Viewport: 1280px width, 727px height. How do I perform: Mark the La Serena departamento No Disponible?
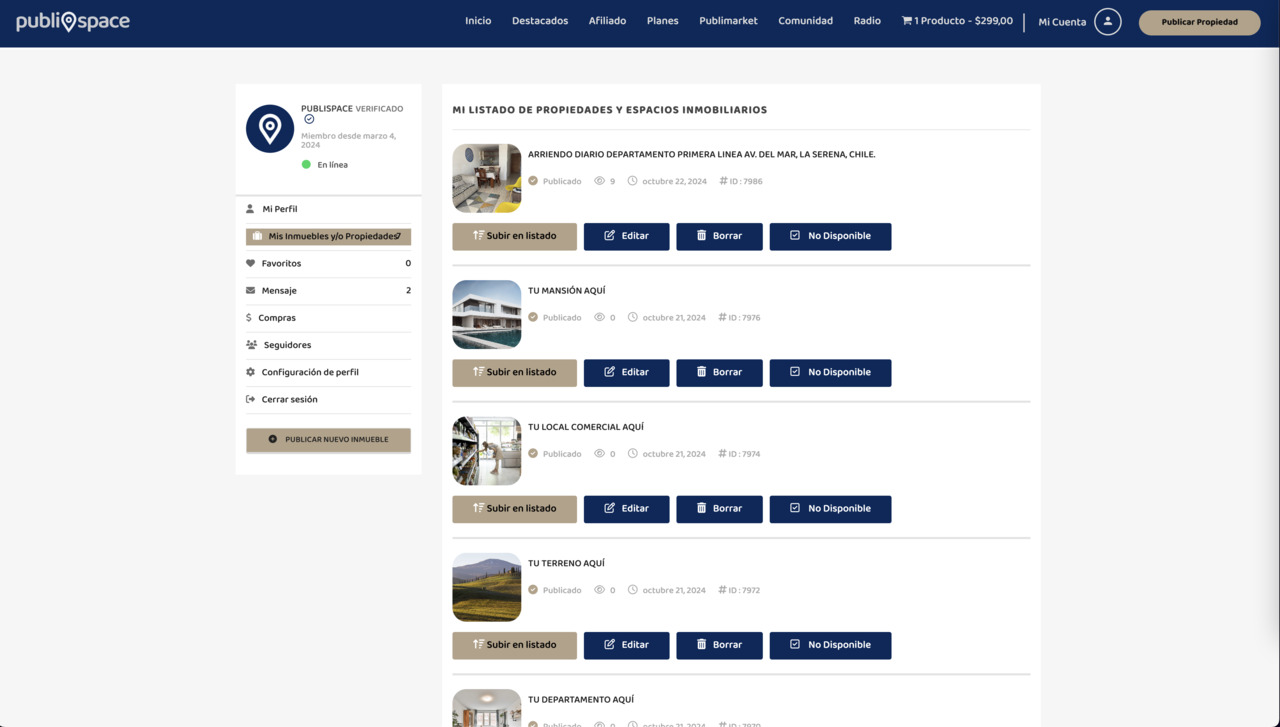point(830,237)
